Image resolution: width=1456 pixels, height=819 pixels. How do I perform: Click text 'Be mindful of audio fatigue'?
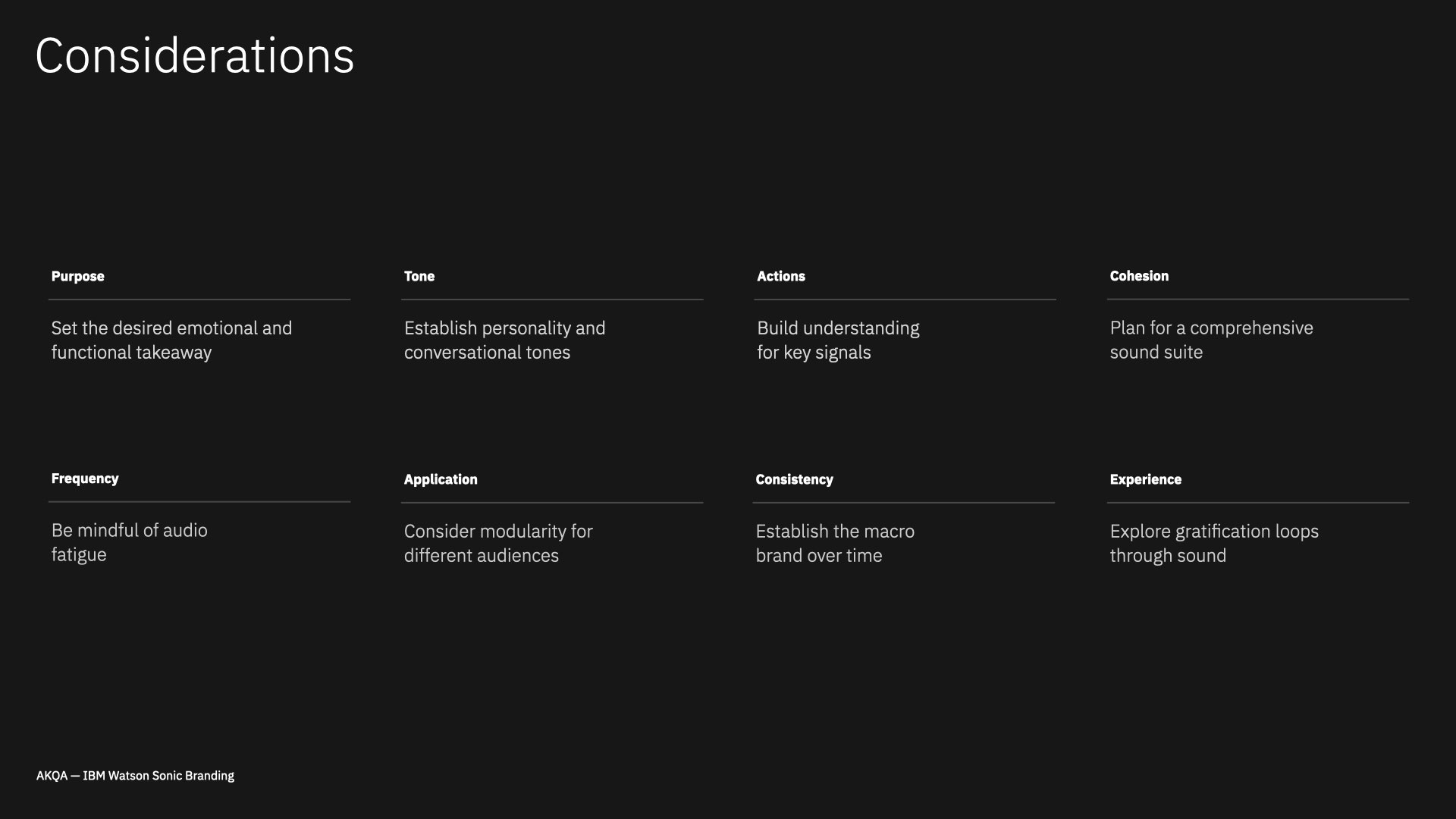(129, 542)
